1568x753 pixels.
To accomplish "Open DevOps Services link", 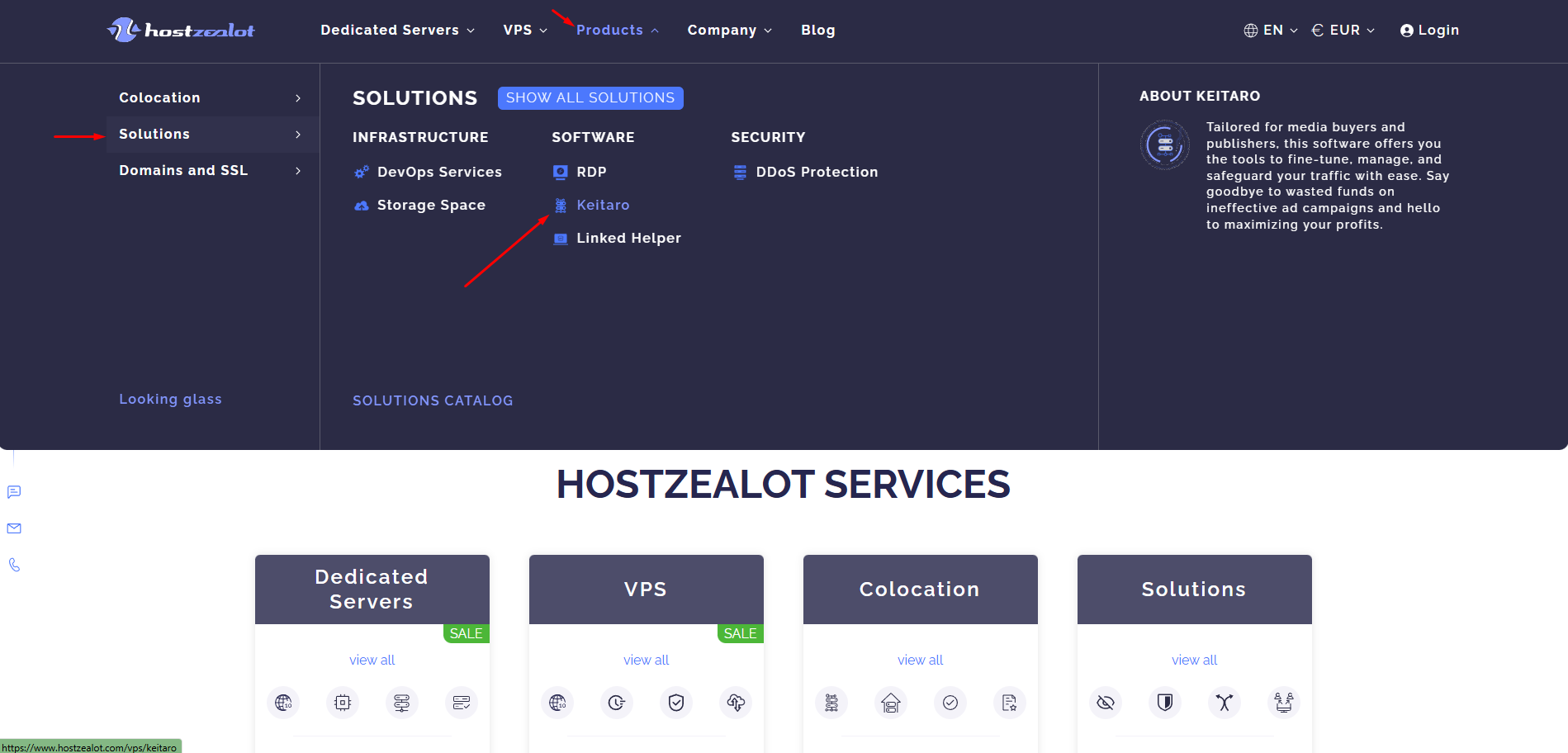I will pos(439,172).
